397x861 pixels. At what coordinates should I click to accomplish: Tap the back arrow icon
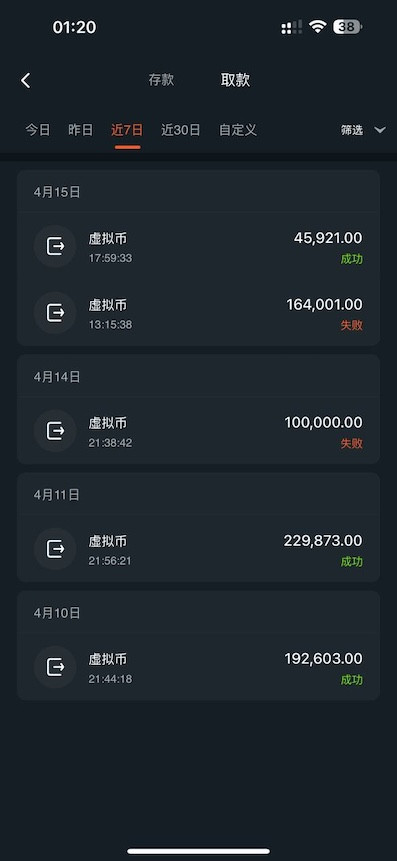(x=25, y=81)
